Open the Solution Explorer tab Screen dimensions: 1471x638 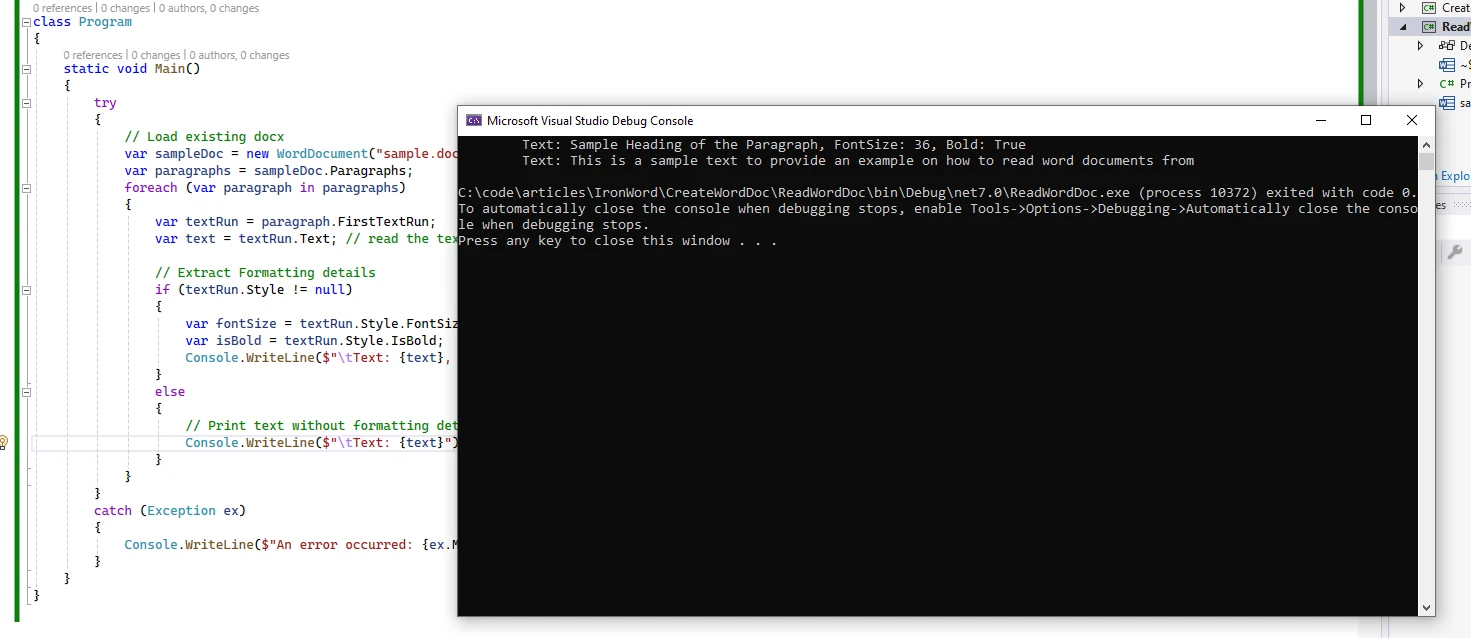1455,176
